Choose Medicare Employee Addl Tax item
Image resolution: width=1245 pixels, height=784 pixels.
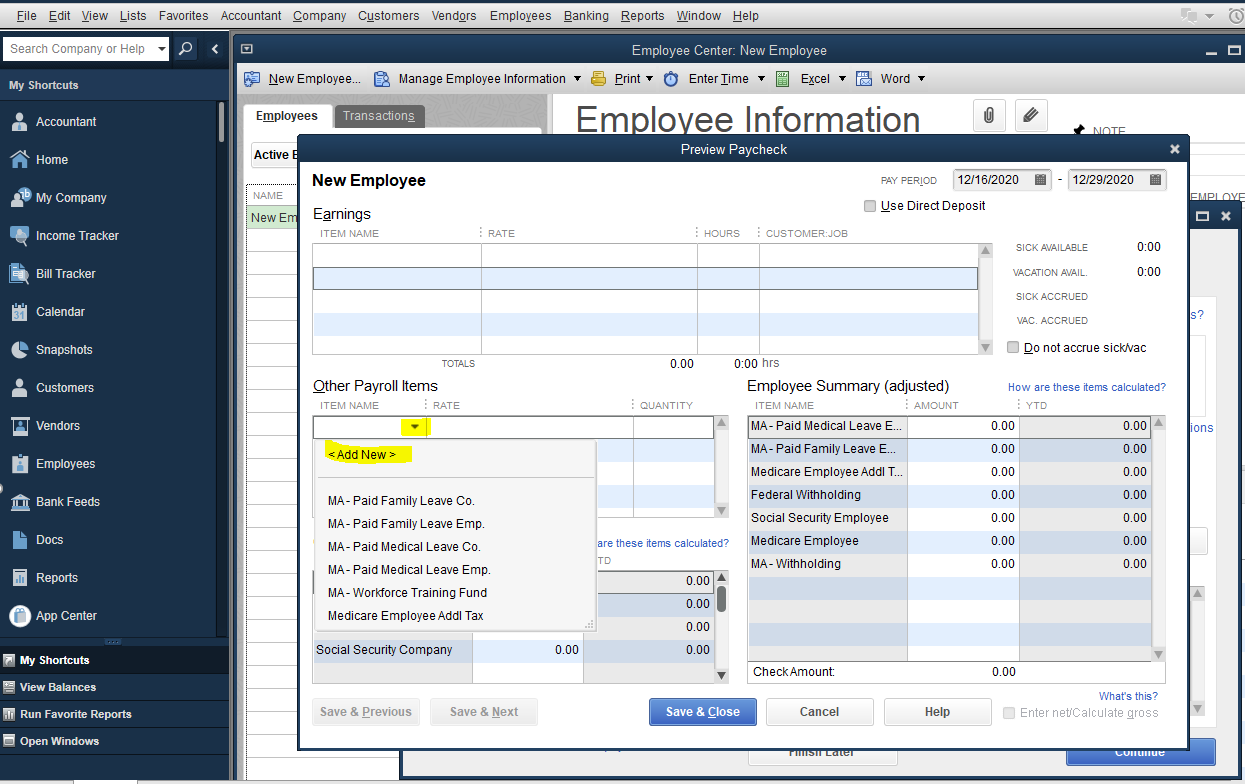pos(405,615)
